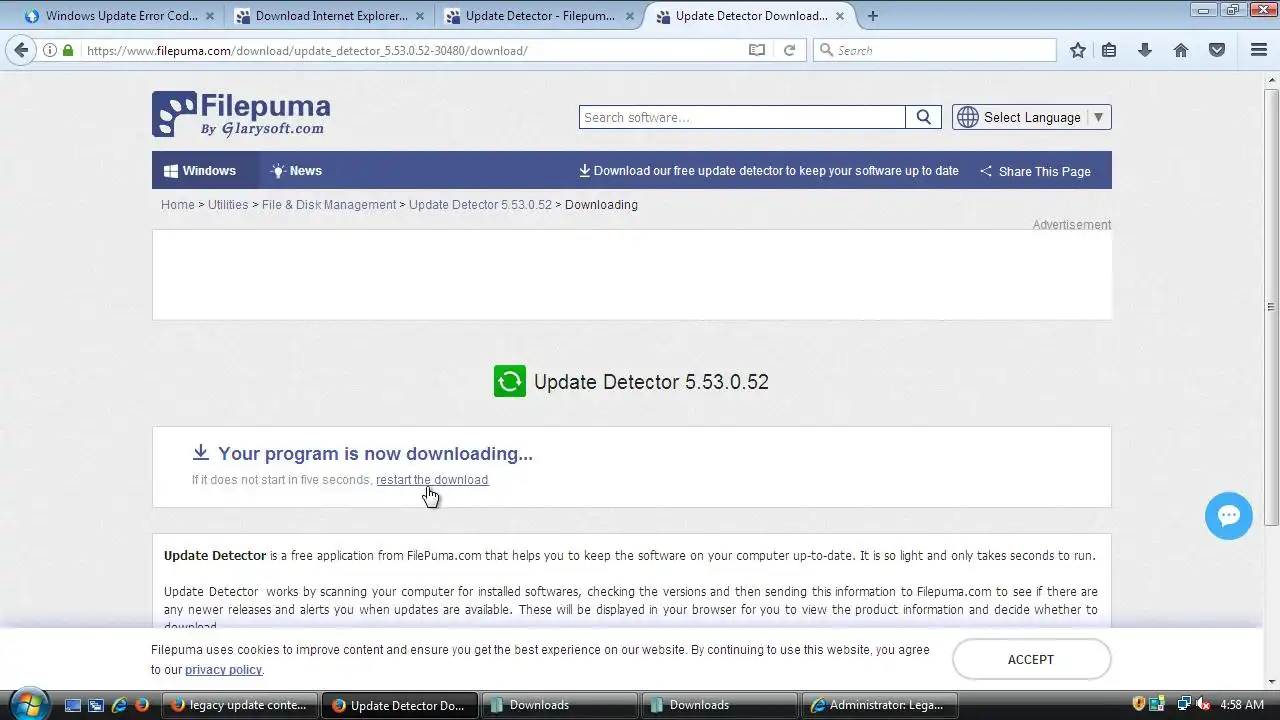Click the browser URL address bar

pyautogui.click(x=415, y=50)
